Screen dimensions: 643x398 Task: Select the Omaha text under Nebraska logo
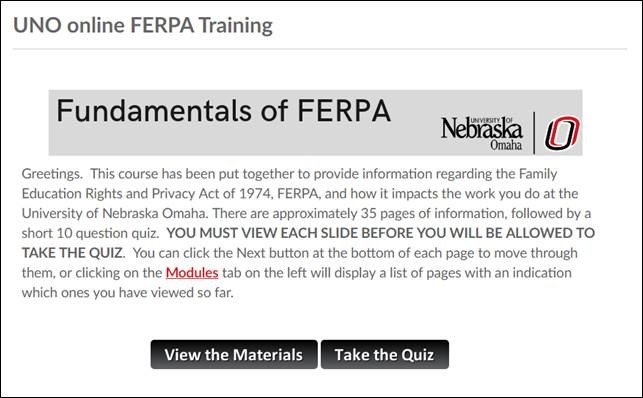point(506,145)
